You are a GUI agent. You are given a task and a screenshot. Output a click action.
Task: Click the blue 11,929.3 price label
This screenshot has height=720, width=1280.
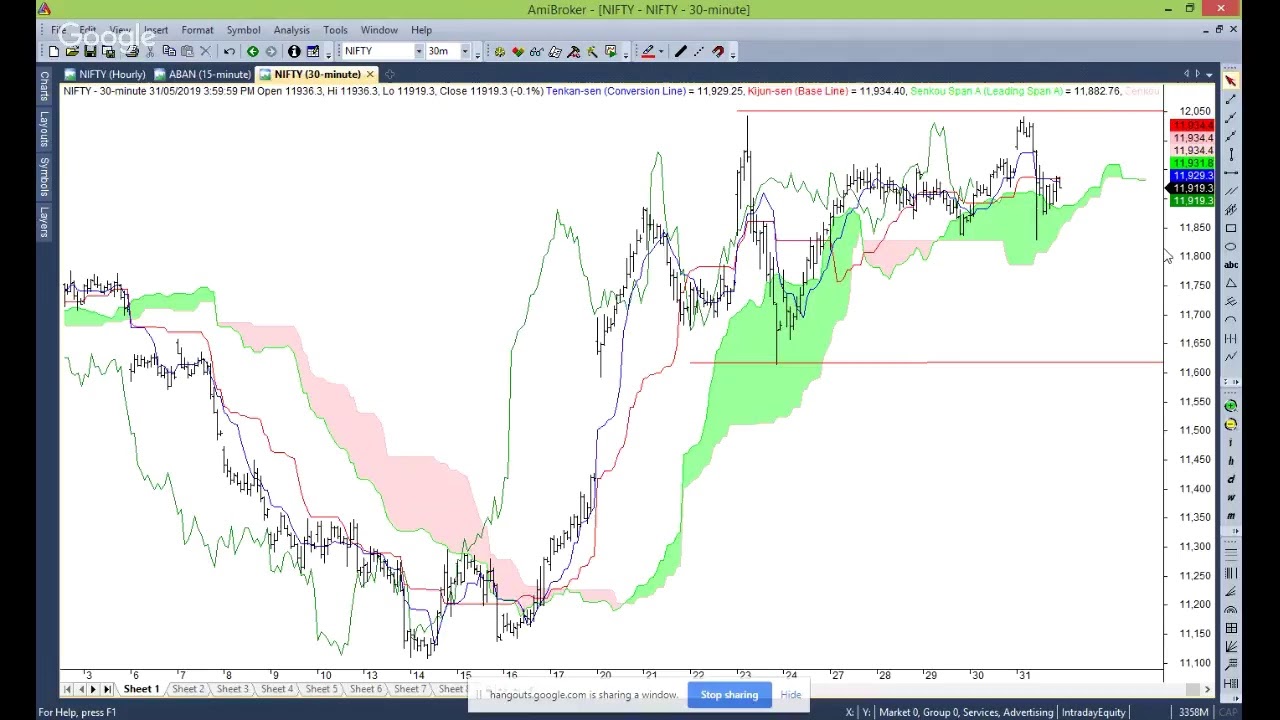[x=1192, y=176]
